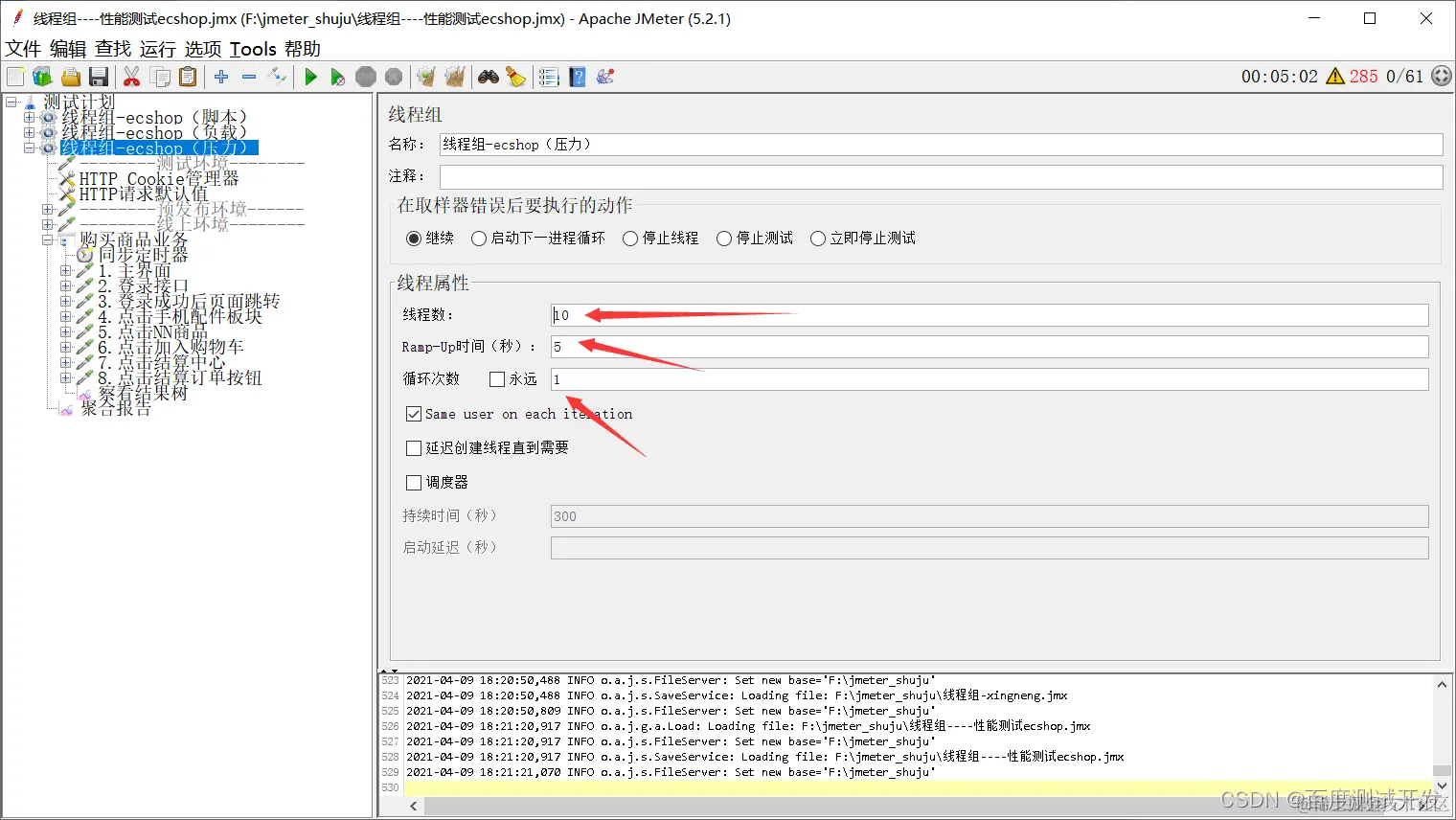Click the 名称 name input field
Viewport: 1456px width, 820px height.
click(x=941, y=145)
